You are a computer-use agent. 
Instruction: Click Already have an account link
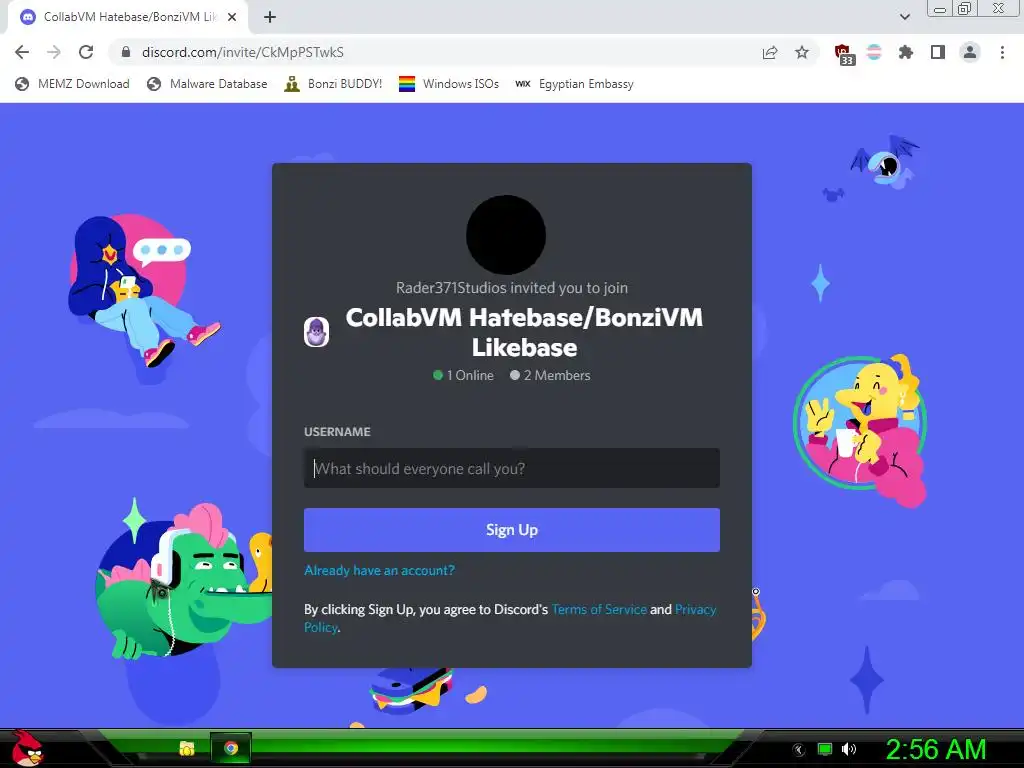(379, 570)
